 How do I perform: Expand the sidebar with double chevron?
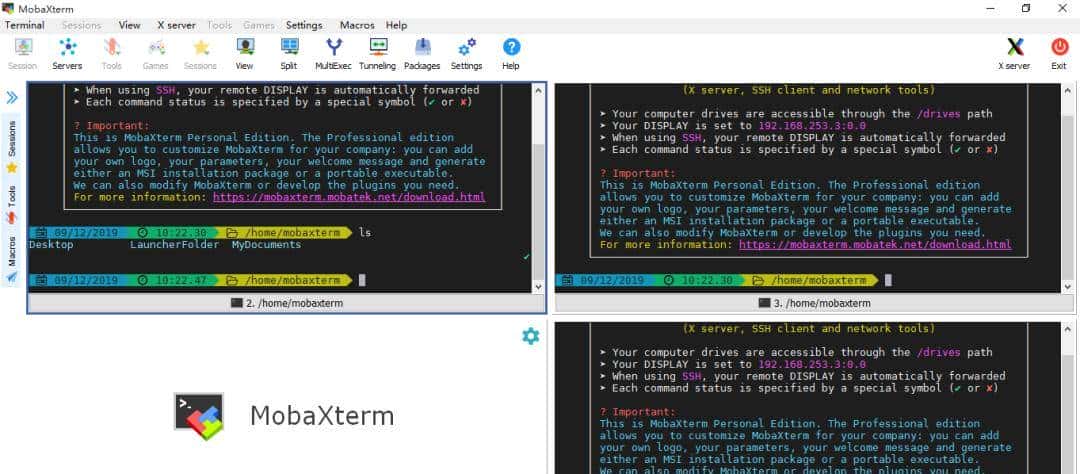tap(12, 97)
